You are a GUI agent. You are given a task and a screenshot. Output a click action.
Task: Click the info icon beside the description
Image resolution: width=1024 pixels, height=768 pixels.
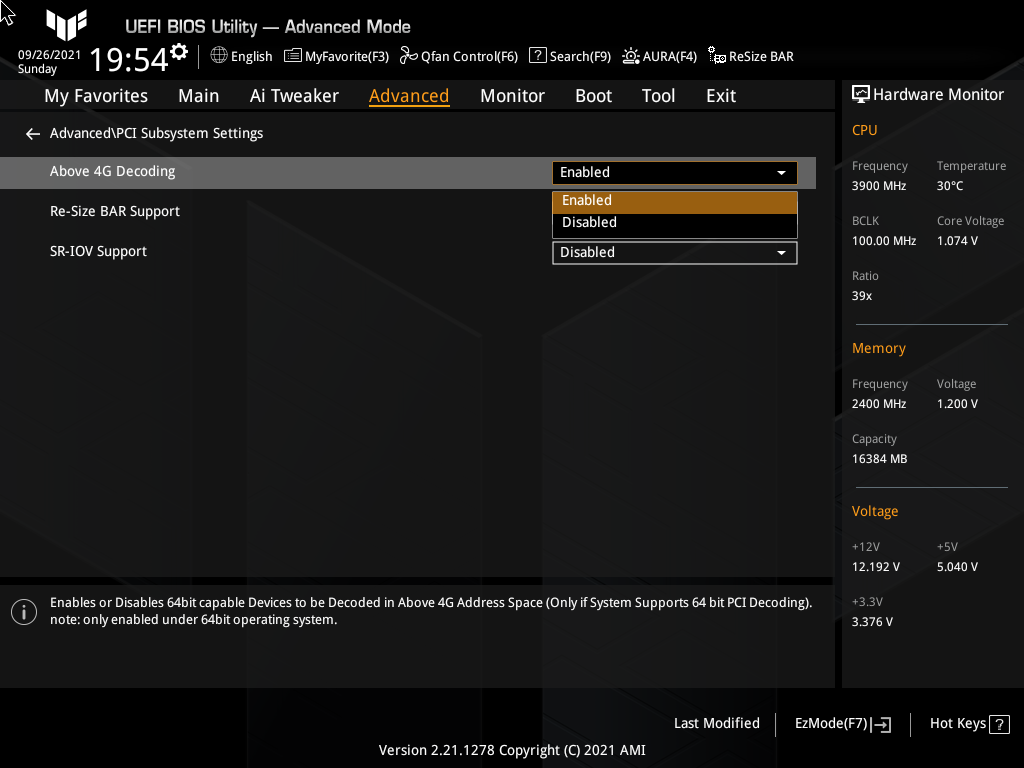24,611
